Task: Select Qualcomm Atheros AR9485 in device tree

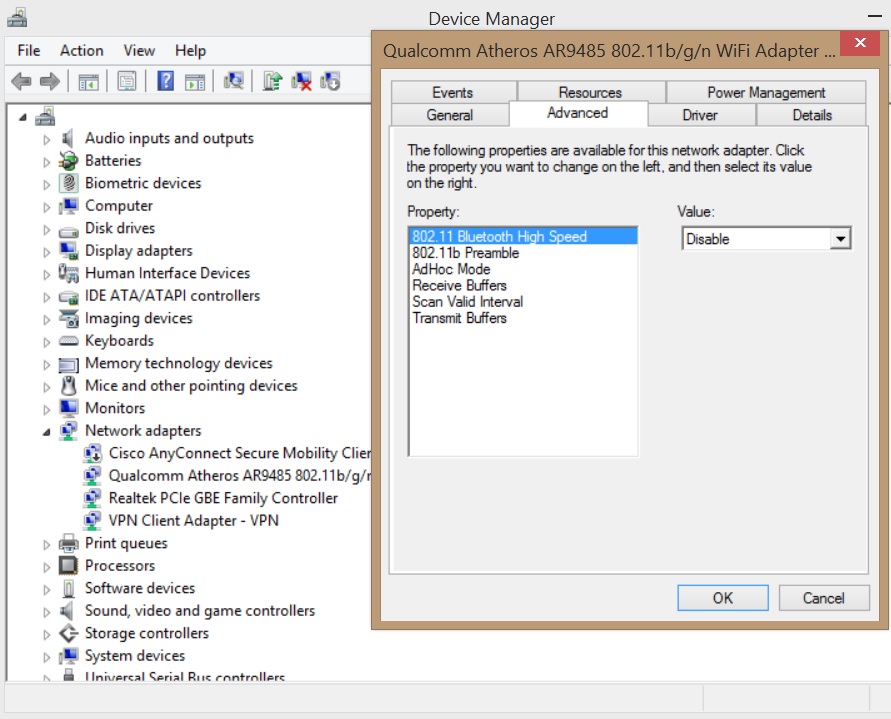Action: coord(239,476)
